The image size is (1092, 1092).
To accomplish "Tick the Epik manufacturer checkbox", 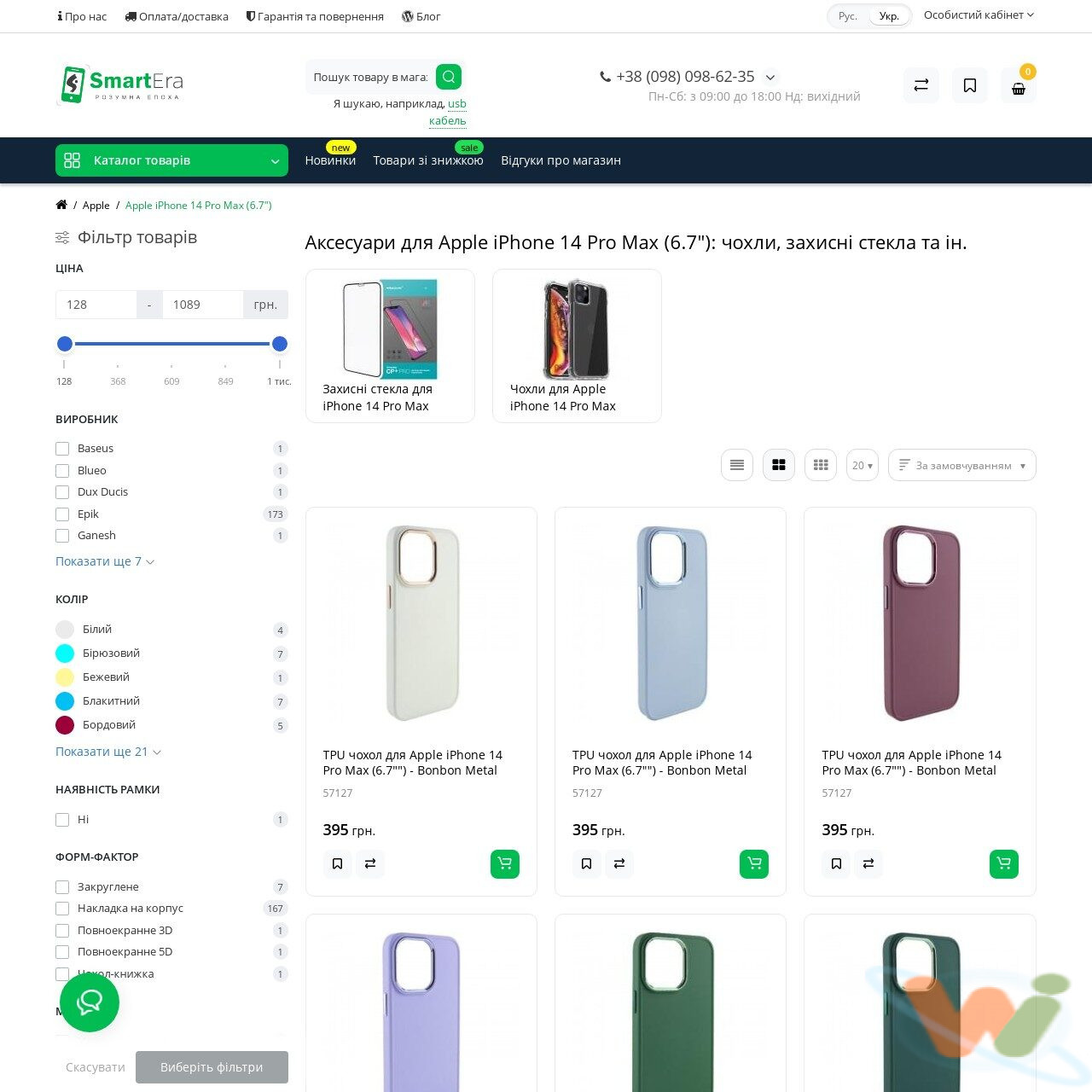I will pyautogui.click(x=62, y=514).
